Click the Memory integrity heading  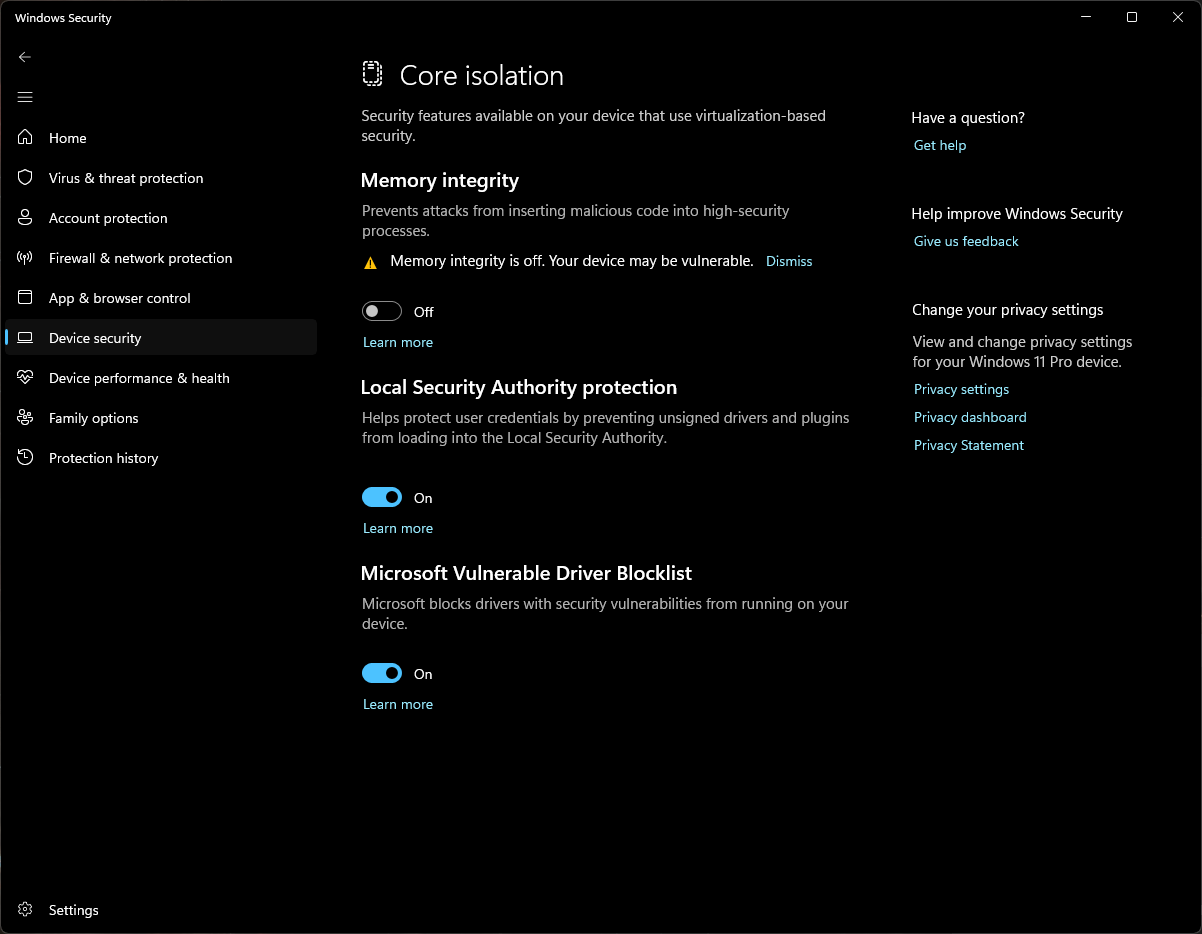click(440, 181)
